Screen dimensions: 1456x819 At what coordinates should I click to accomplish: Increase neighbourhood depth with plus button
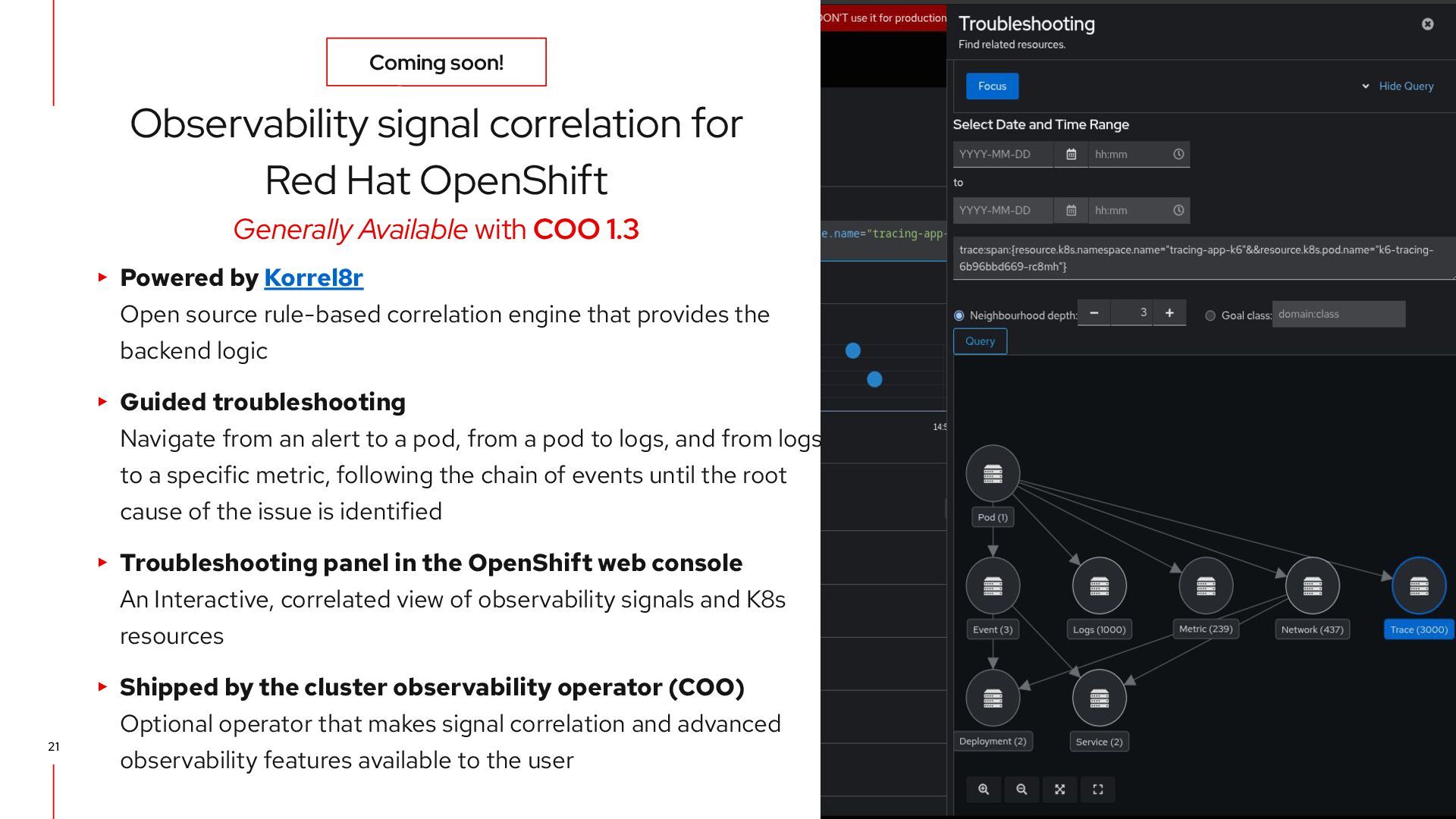pos(1169,312)
